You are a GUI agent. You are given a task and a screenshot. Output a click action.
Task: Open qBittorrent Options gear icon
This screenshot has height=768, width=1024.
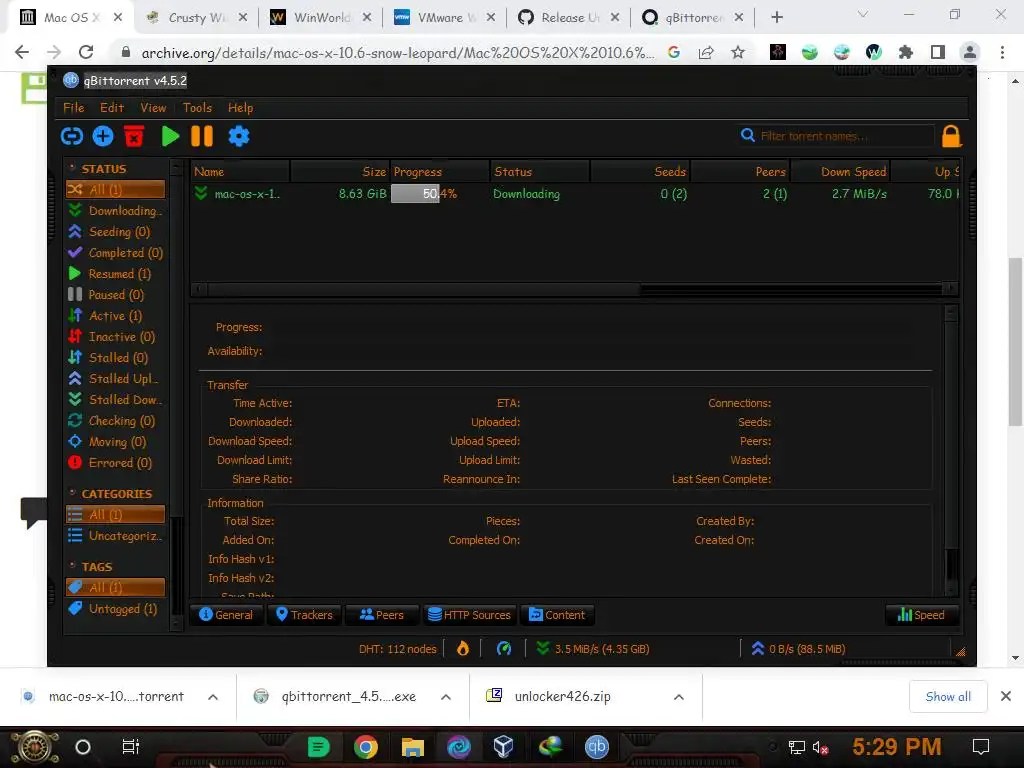click(x=239, y=136)
